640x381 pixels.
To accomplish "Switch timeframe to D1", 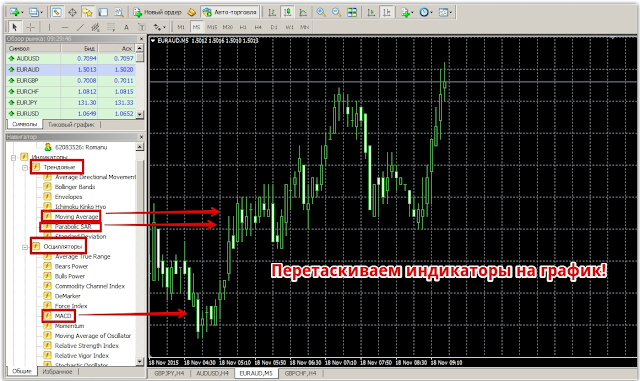I will point(273,27).
